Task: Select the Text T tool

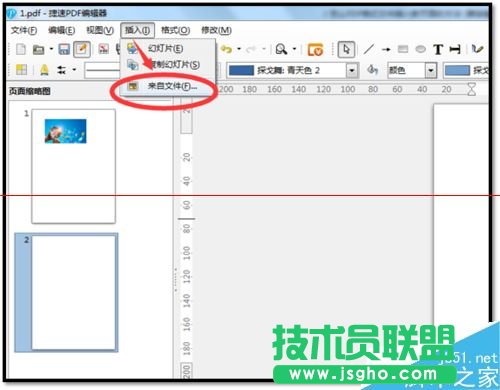Action: (x=438, y=50)
